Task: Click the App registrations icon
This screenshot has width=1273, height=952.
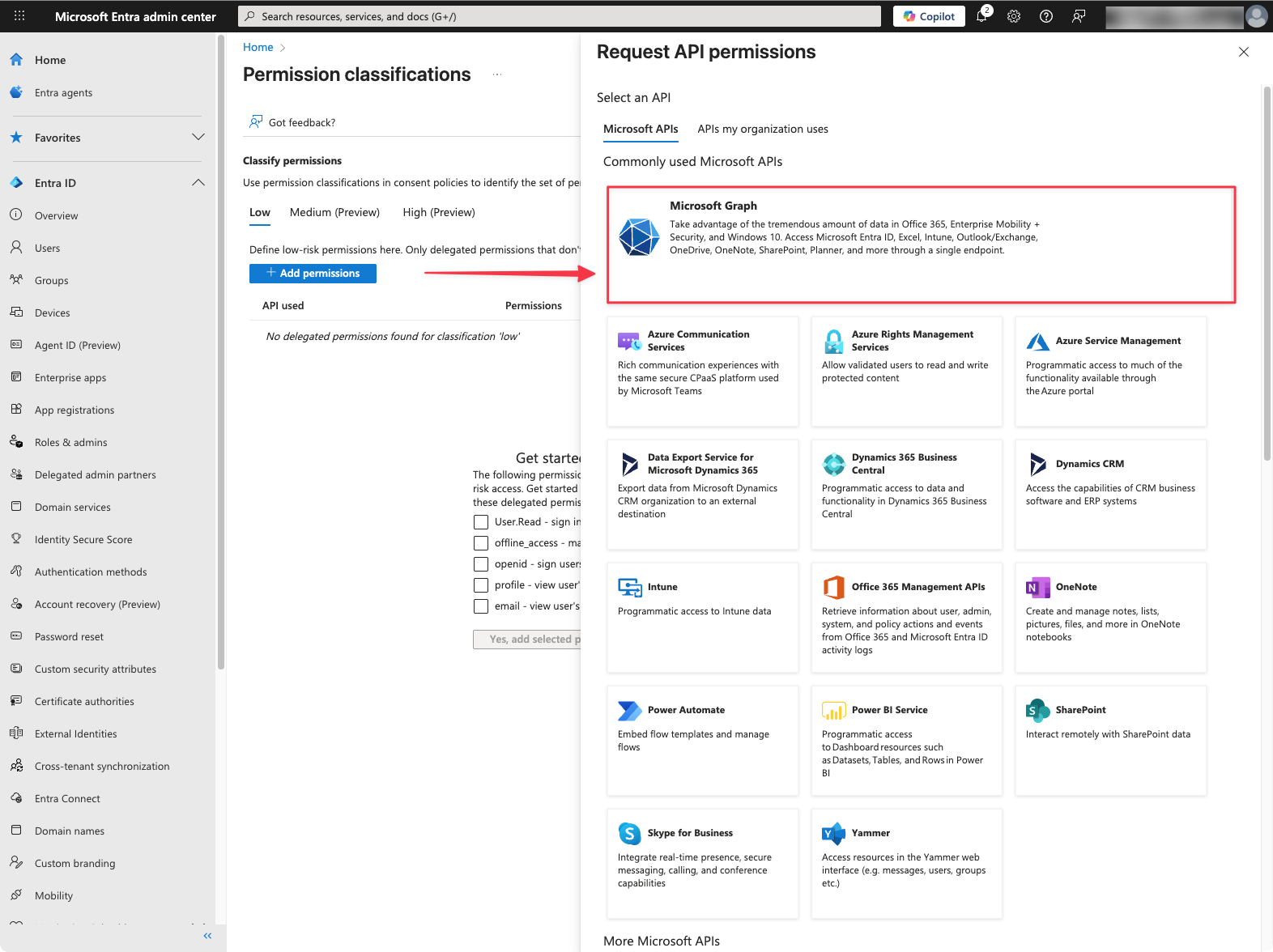Action: pos(16,410)
